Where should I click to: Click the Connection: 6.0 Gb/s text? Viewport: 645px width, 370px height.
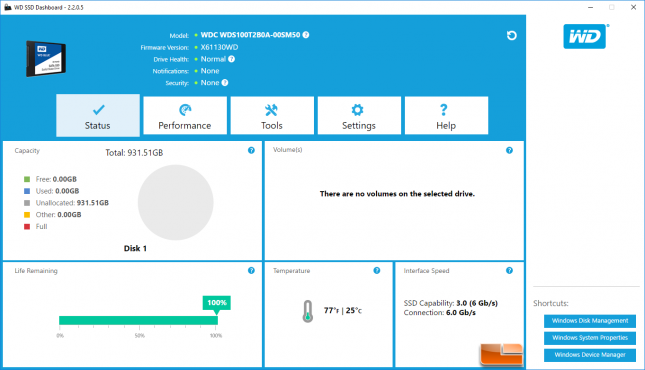coord(439,313)
